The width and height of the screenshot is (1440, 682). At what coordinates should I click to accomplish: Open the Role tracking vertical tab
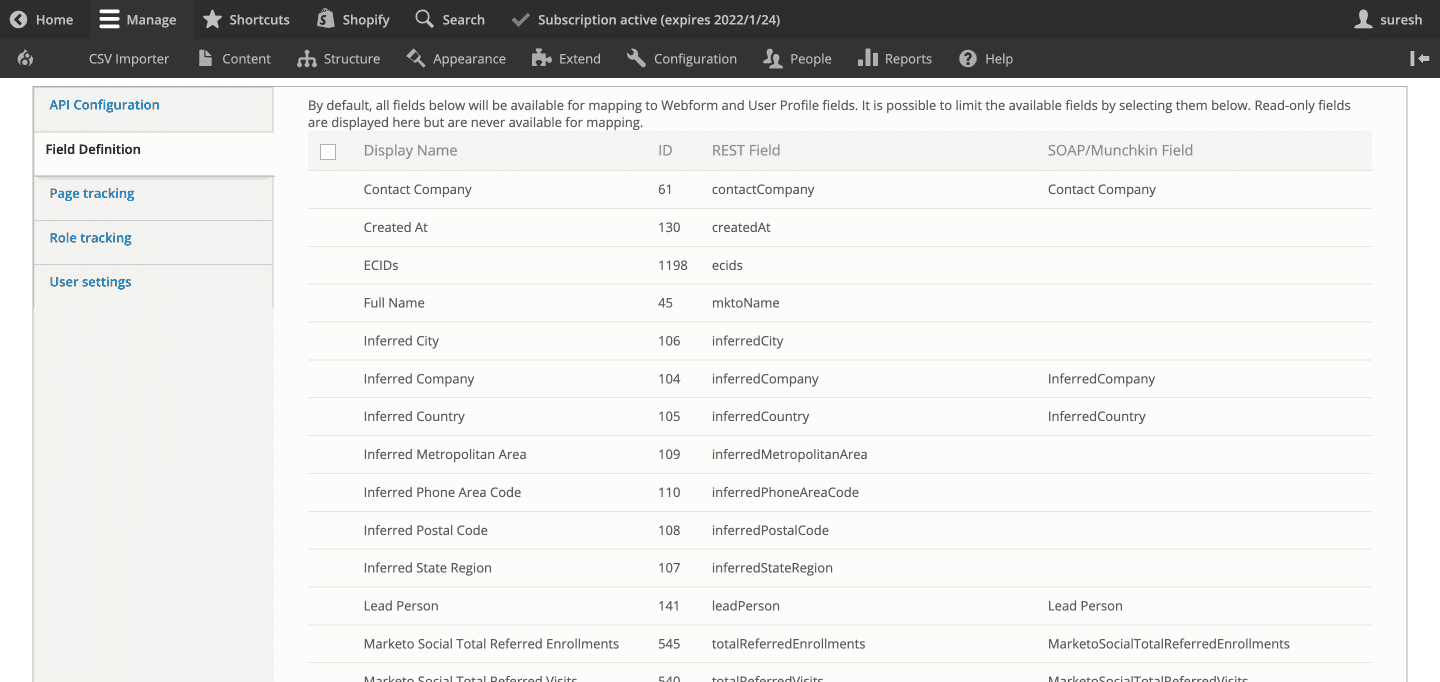[x=90, y=238]
